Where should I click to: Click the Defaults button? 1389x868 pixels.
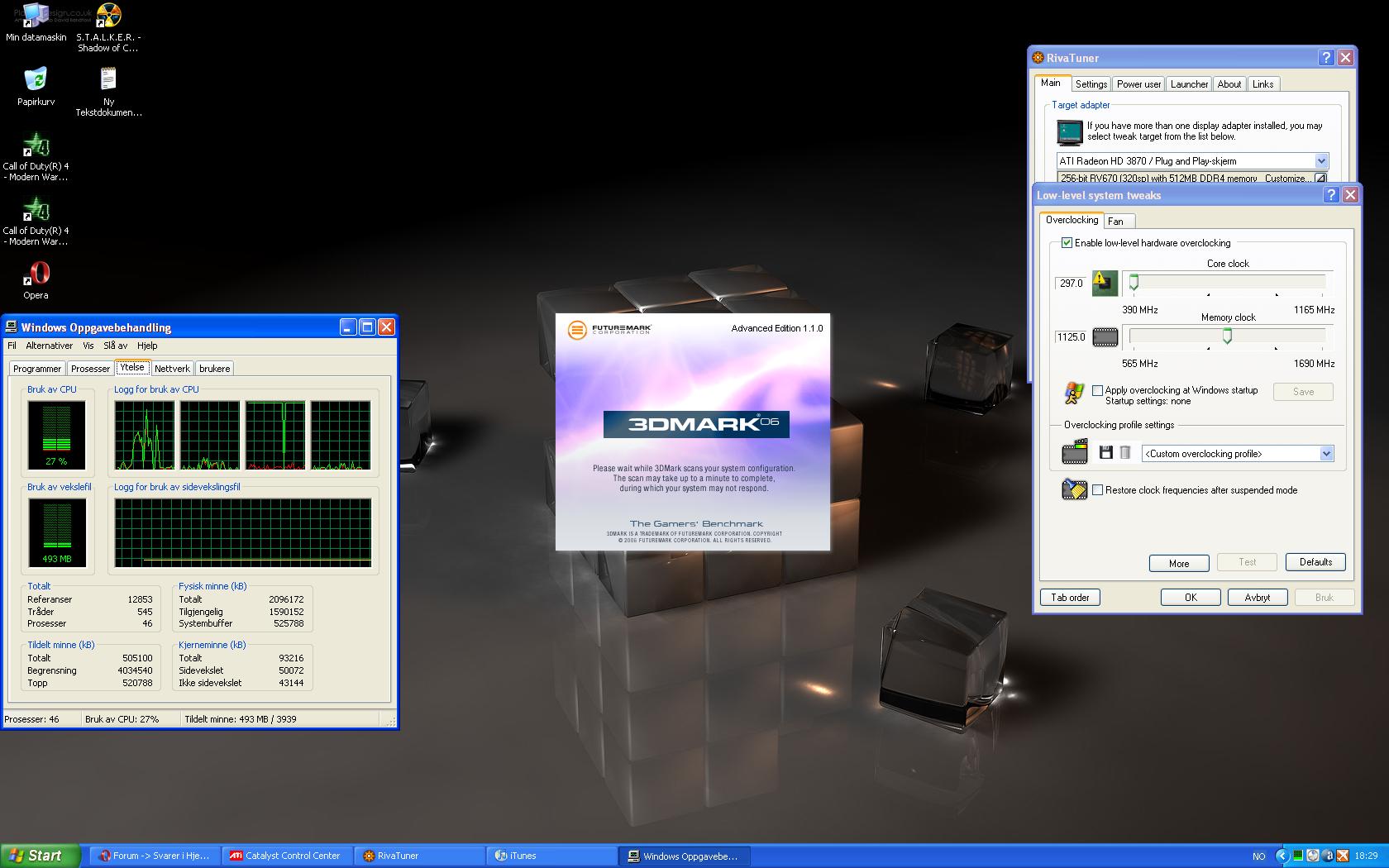[1315, 562]
